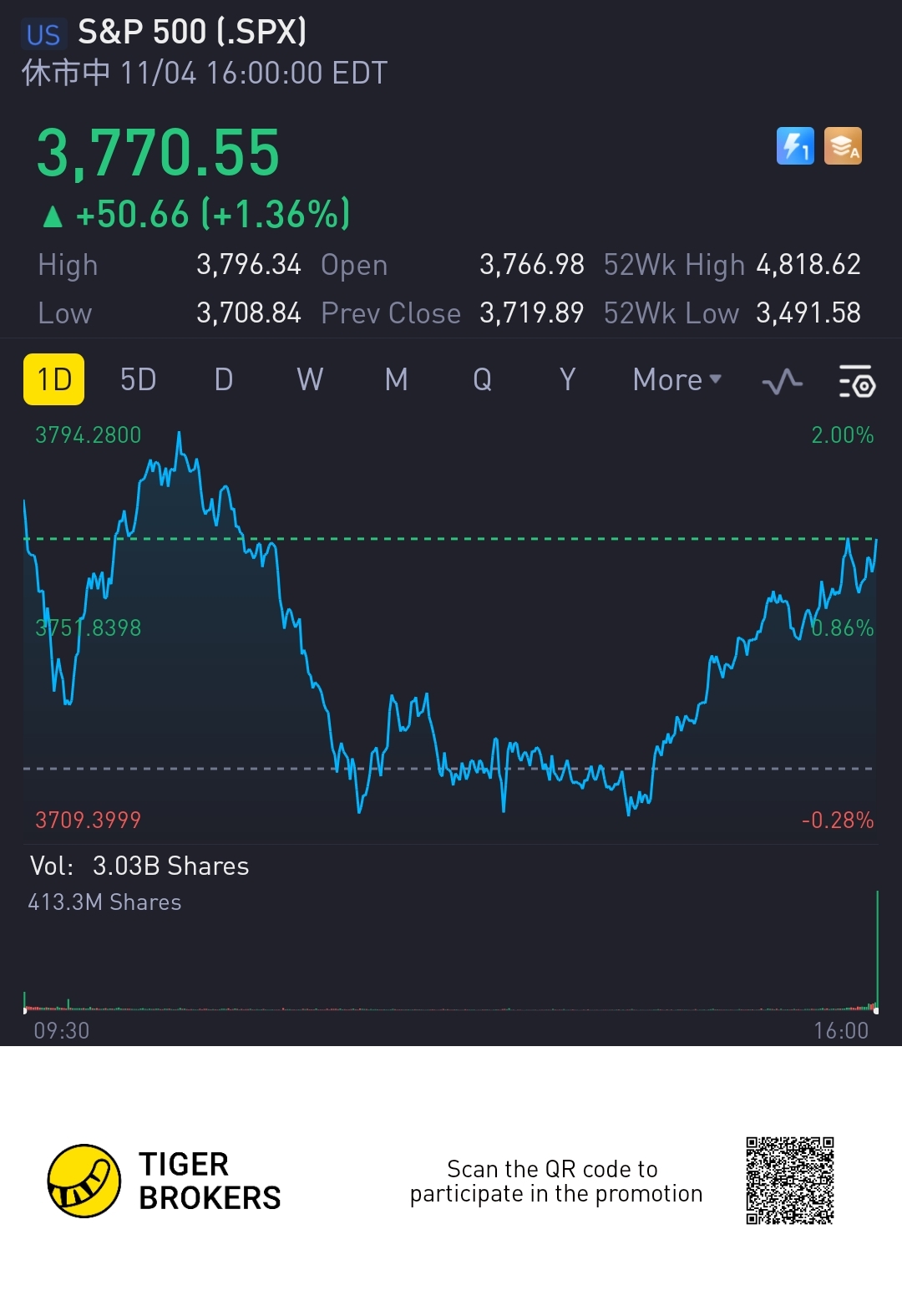The height and width of the screenshot is (1316, 902).
Task: Tap the green up-triangle change indicator
Action: coord(53,216)
